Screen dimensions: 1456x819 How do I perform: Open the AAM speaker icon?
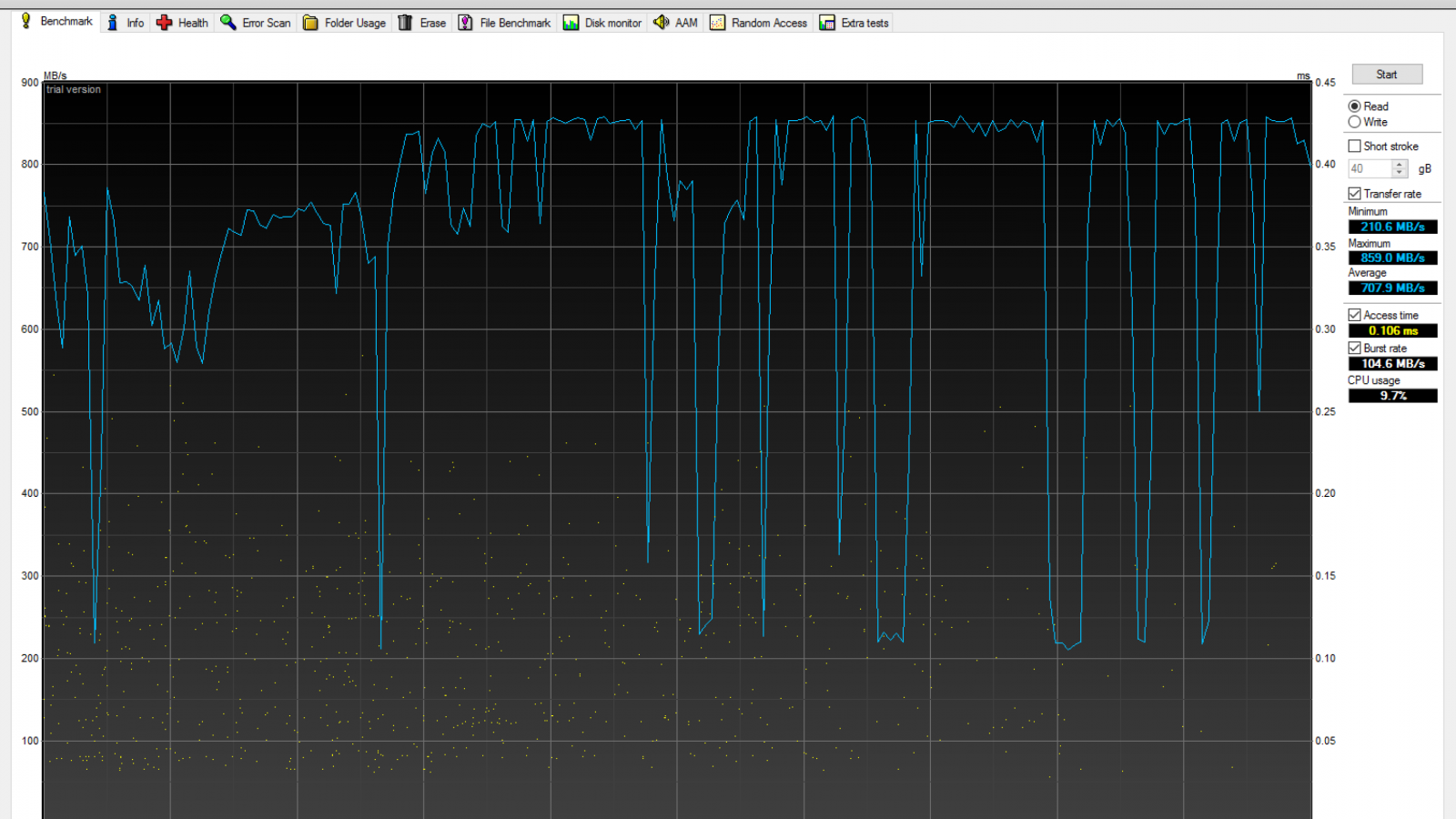[662, 23]
